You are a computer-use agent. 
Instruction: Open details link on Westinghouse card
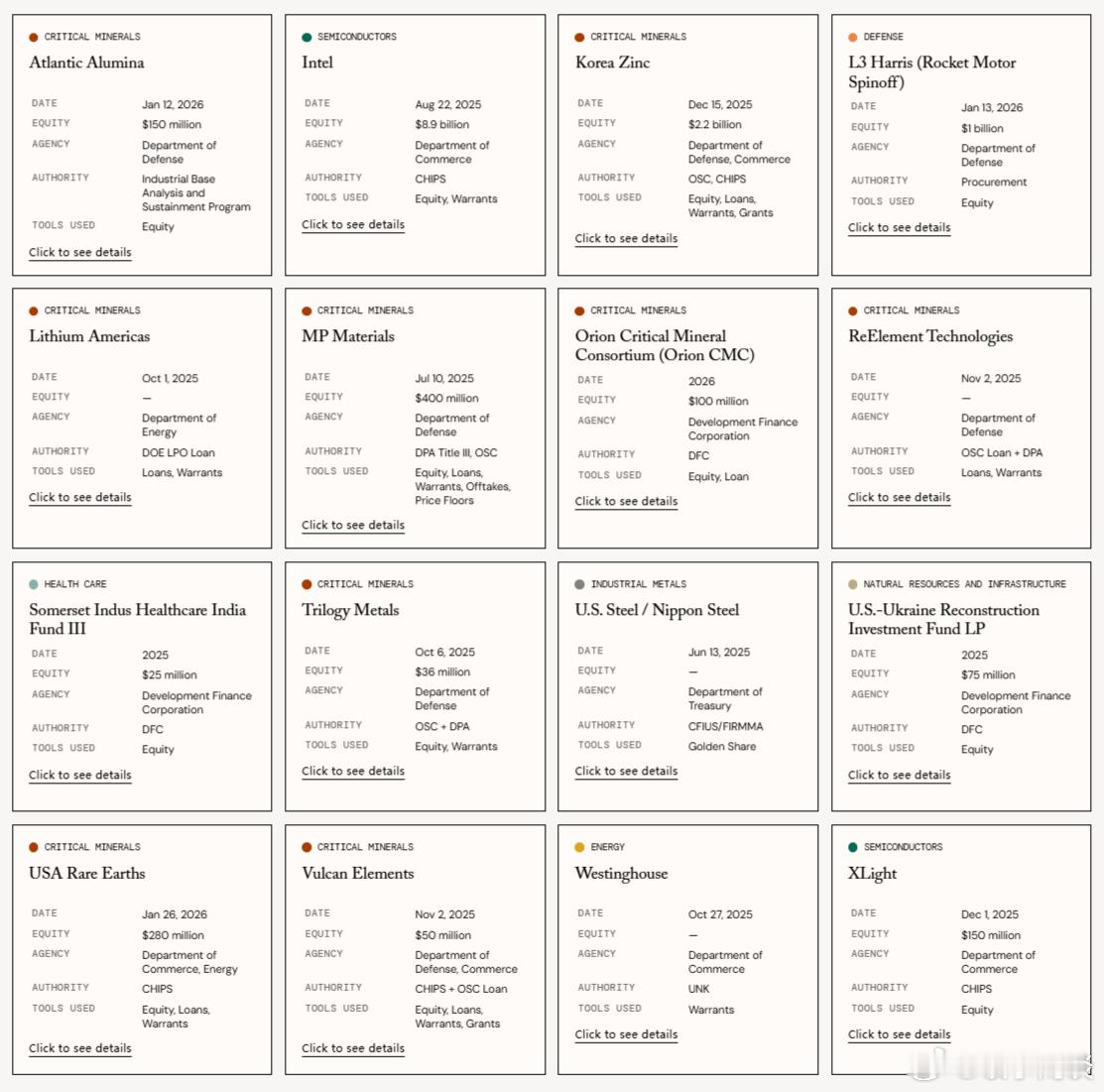pos(626,1034)
